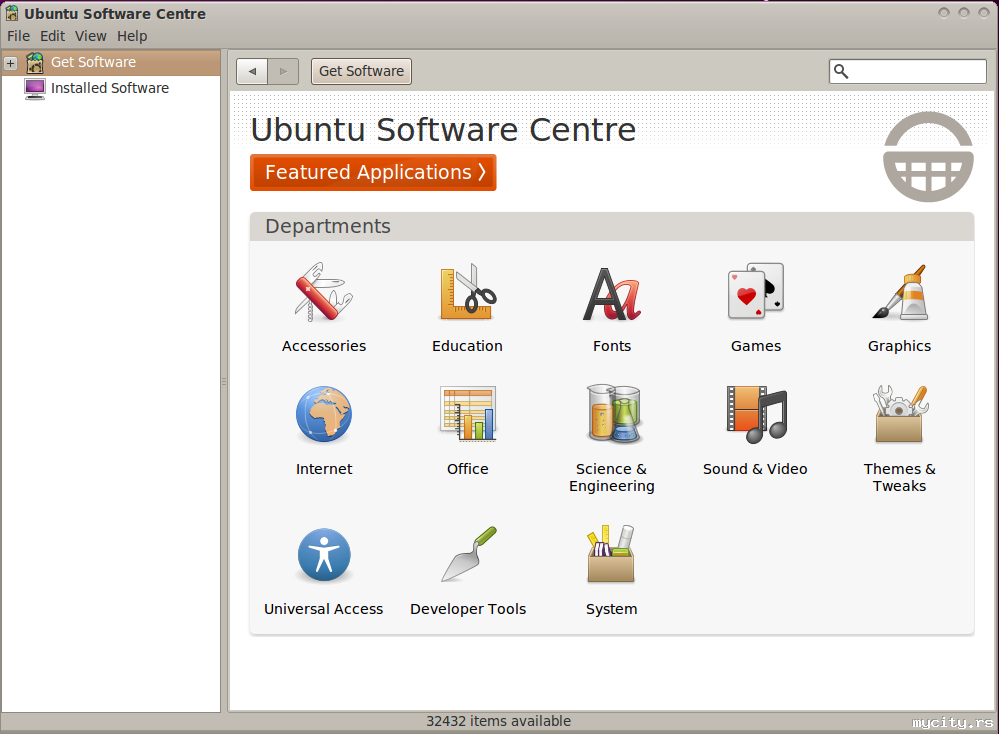999x734 pixels.
Task: Open the Education department icon
Action: (468, 292)
